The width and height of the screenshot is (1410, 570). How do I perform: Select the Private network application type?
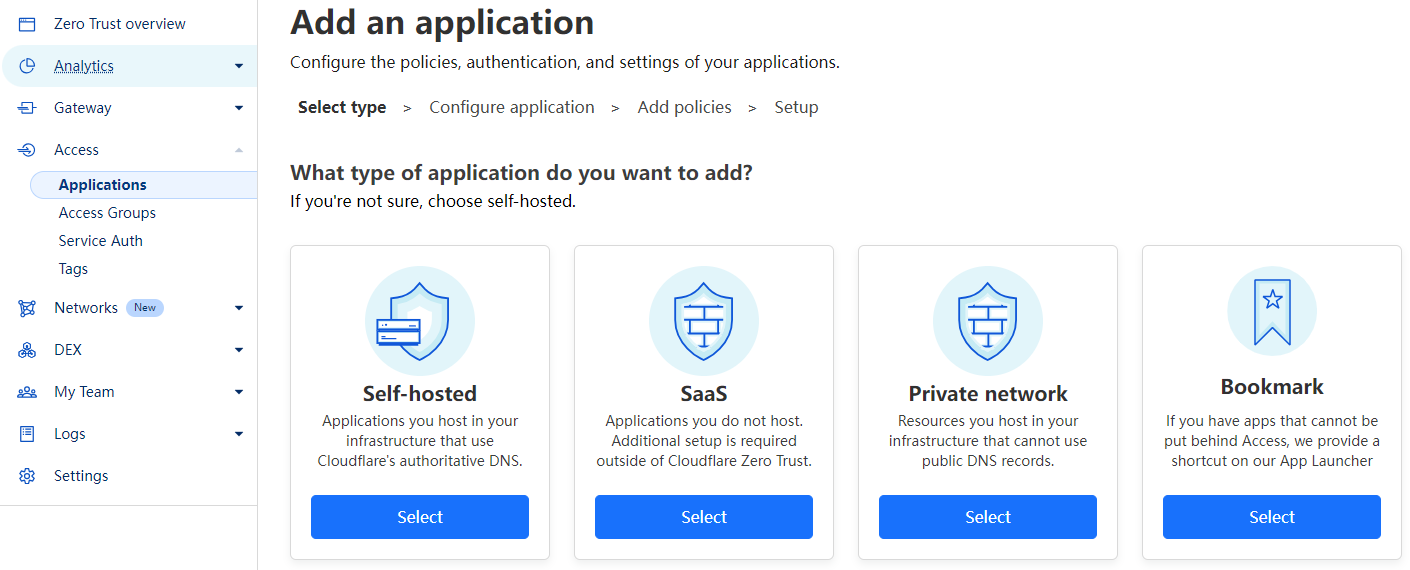coord(988,517)
